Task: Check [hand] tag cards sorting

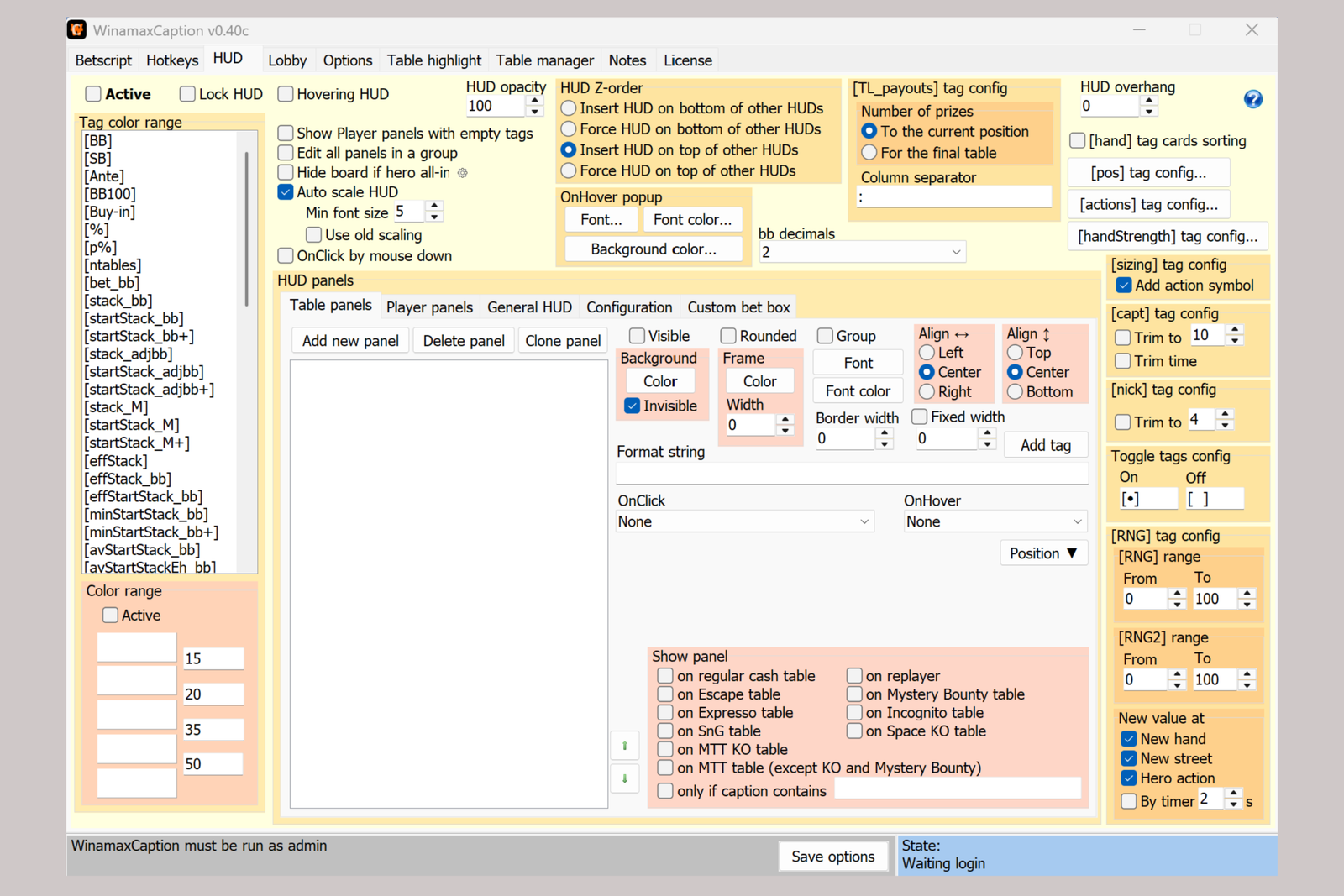Action: tap(1078, 140)
